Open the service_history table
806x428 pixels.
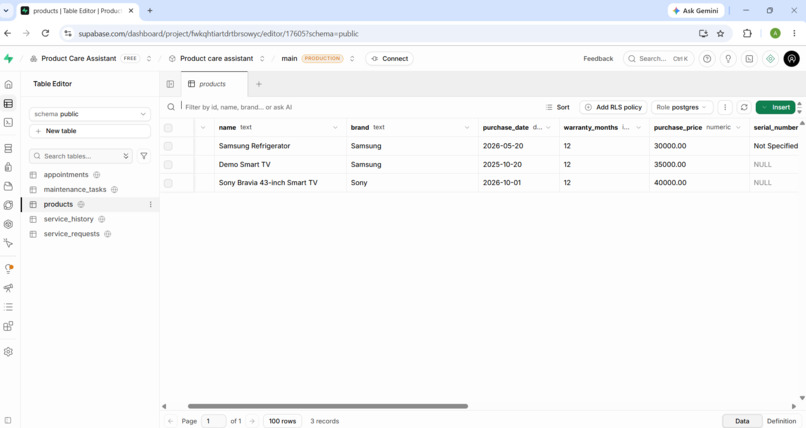68,219
